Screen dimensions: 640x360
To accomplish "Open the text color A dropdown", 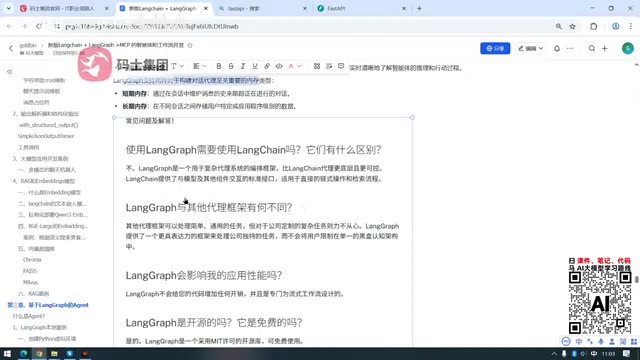I will tap(294, 66).
